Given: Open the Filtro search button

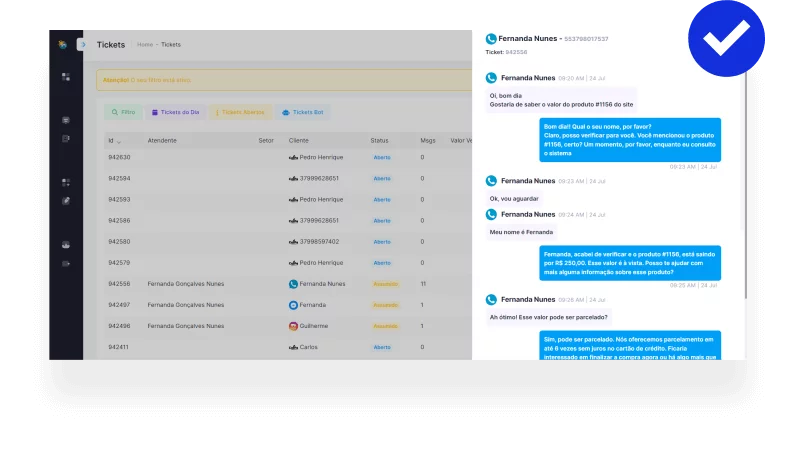Looking at the screenshot, I should pos(124,112).
